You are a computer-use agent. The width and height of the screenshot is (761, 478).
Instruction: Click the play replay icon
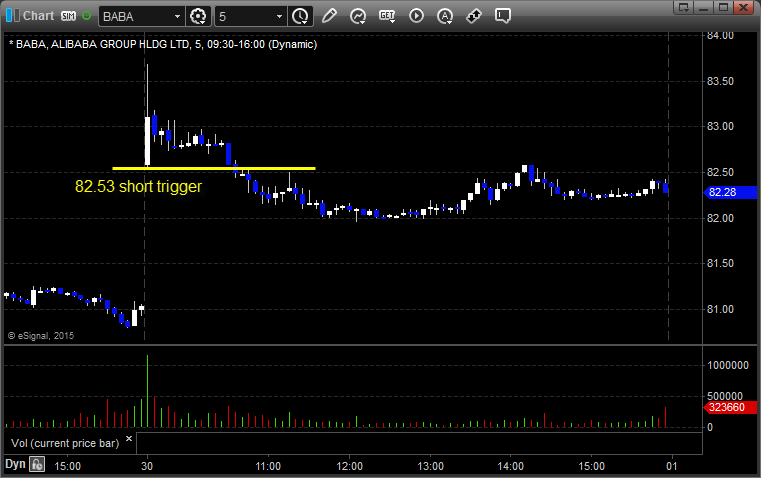click(x=416, y=16)
